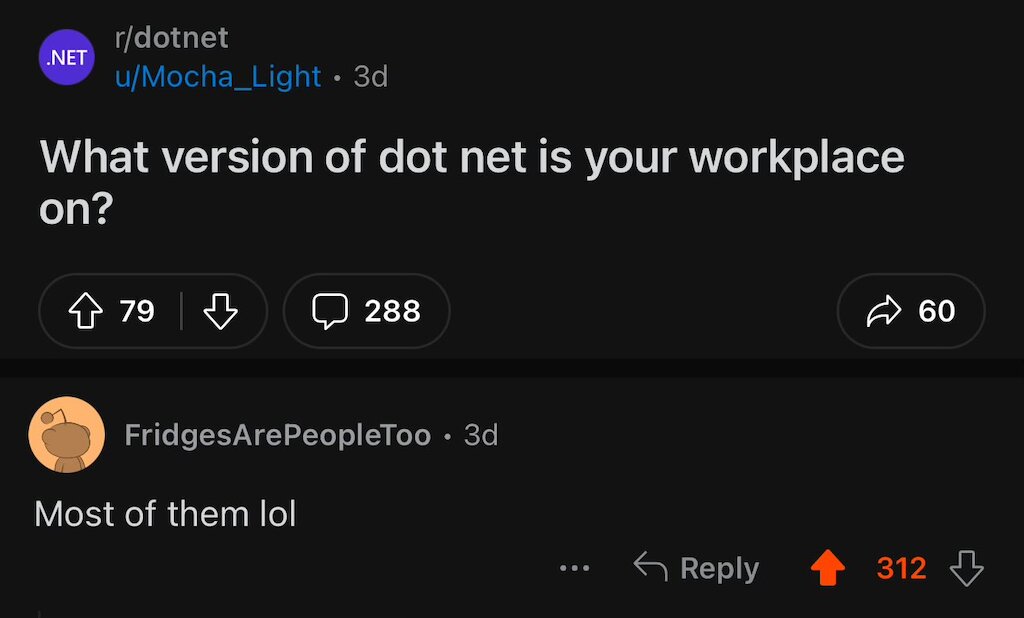This screenshot has width=1024, height=618.
Task: Click the .NET subreddit avatar icon
Action: [66, 58]
